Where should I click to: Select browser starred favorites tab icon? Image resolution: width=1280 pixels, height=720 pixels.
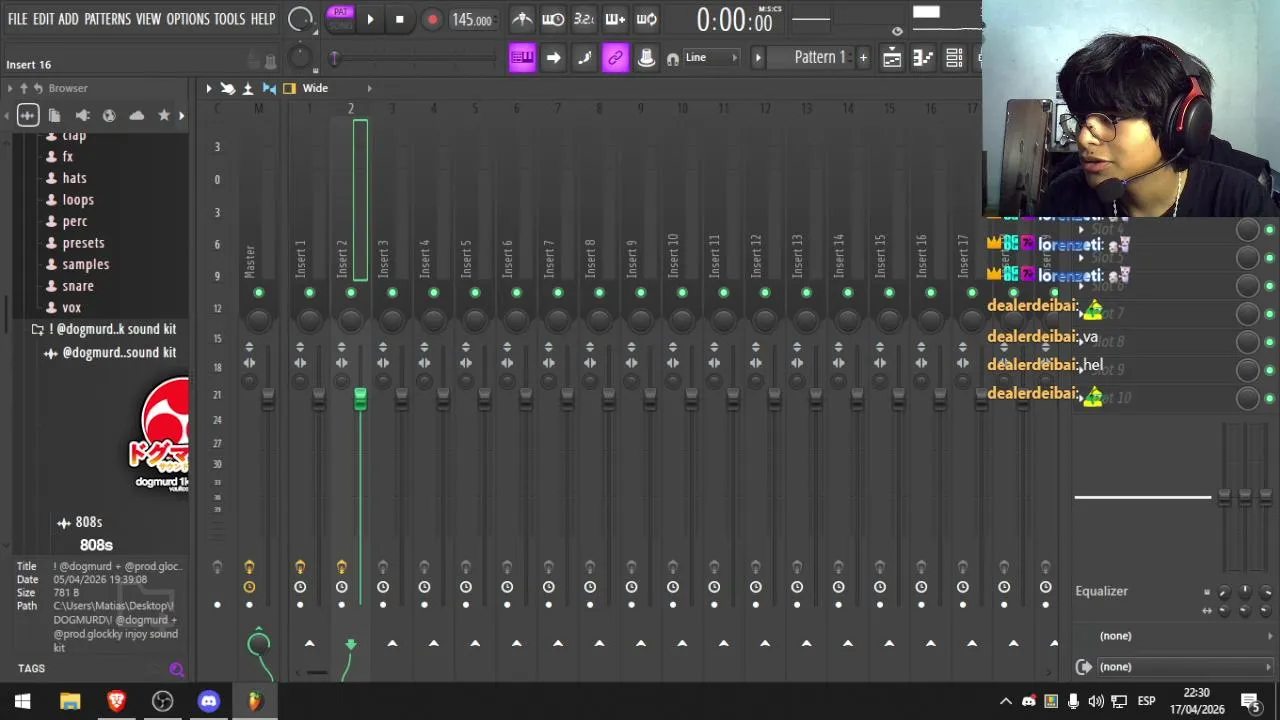point(164,115)
